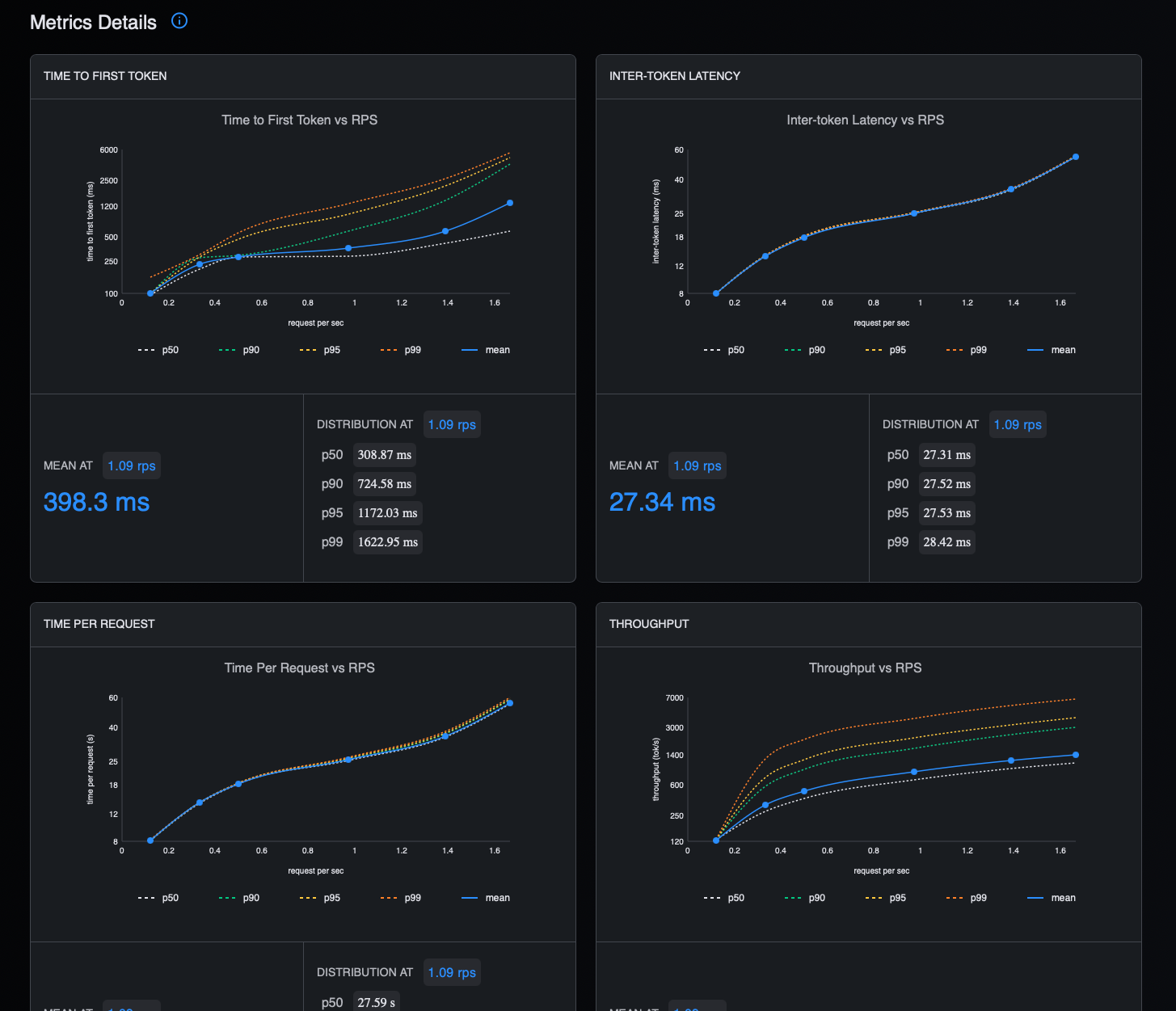Toggle p50 legend in Throughput chart

pyautogui.click(x=724, y=898)
